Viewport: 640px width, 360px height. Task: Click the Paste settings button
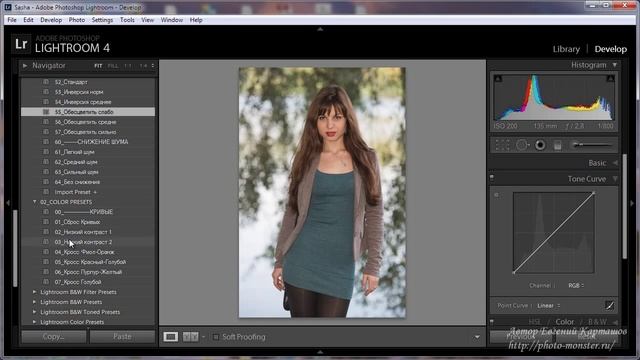tap(122, 337)
